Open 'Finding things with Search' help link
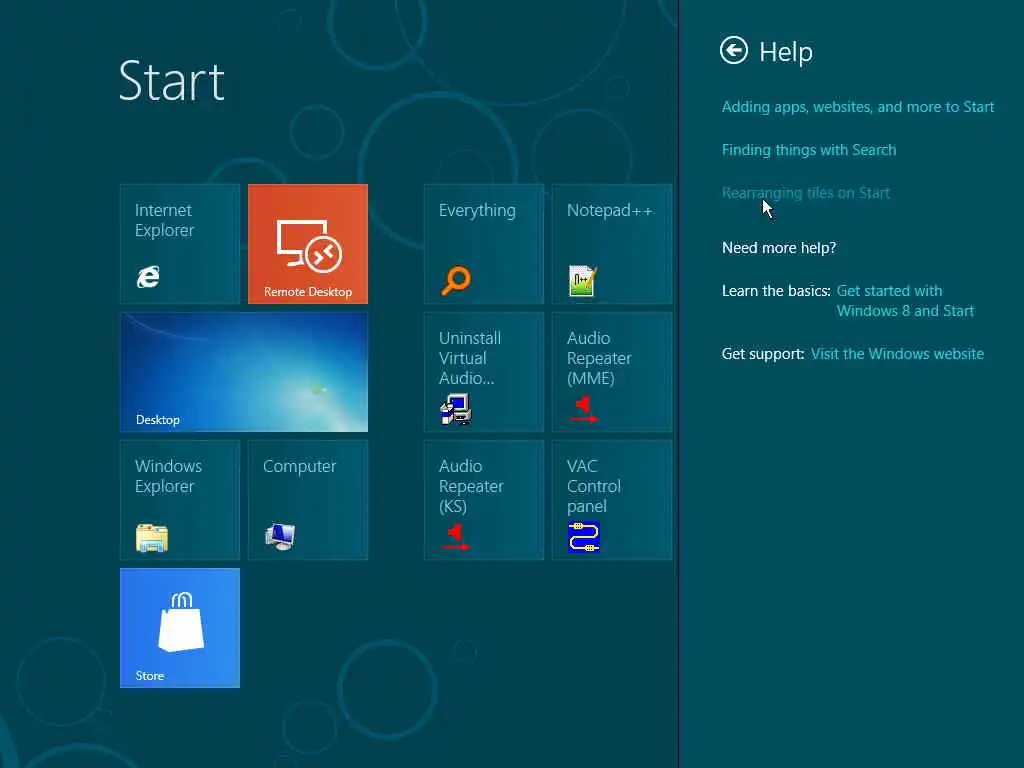The width and height of the screenshot is (1024, 768). pyautogui.click(x=808, y=150)
